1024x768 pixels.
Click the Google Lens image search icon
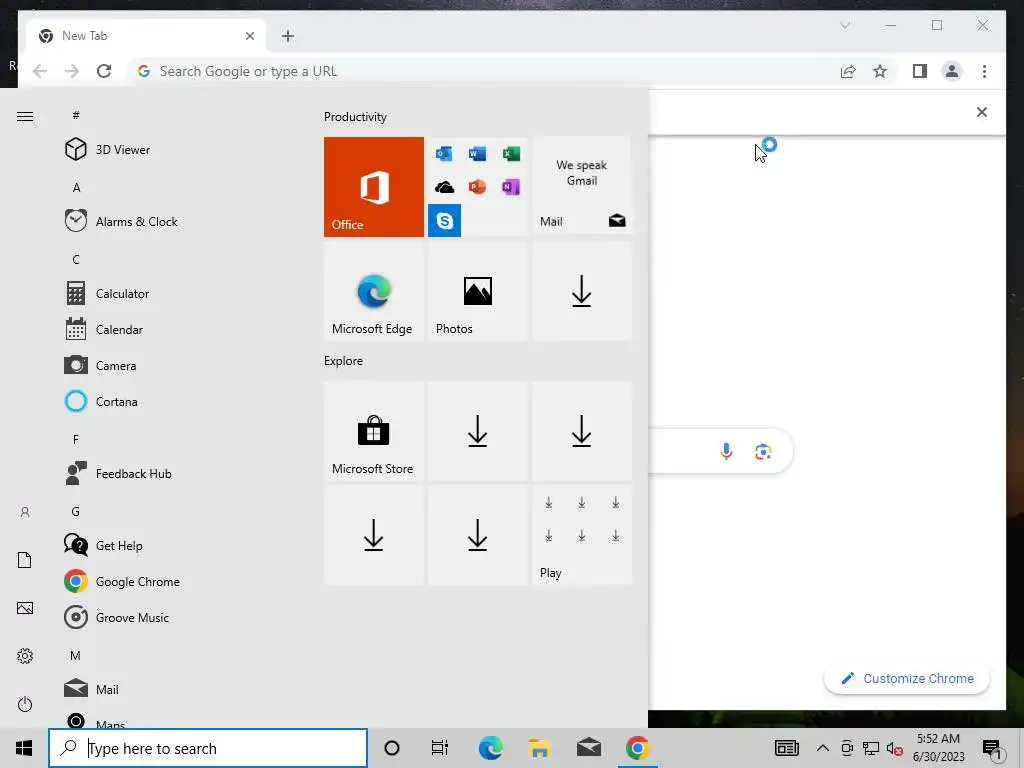point(763,451)
